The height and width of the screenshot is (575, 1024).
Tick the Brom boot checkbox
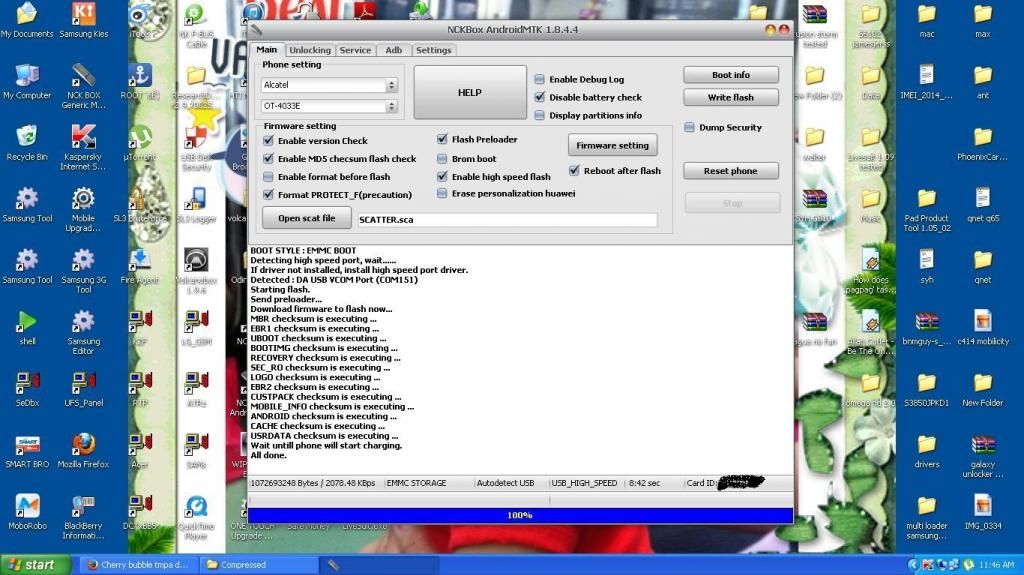[443, 158]
